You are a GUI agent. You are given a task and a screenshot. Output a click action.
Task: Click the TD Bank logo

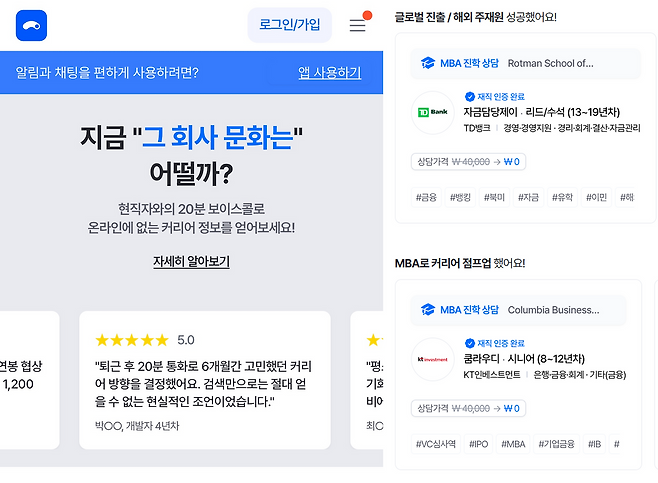pos(431,112)
